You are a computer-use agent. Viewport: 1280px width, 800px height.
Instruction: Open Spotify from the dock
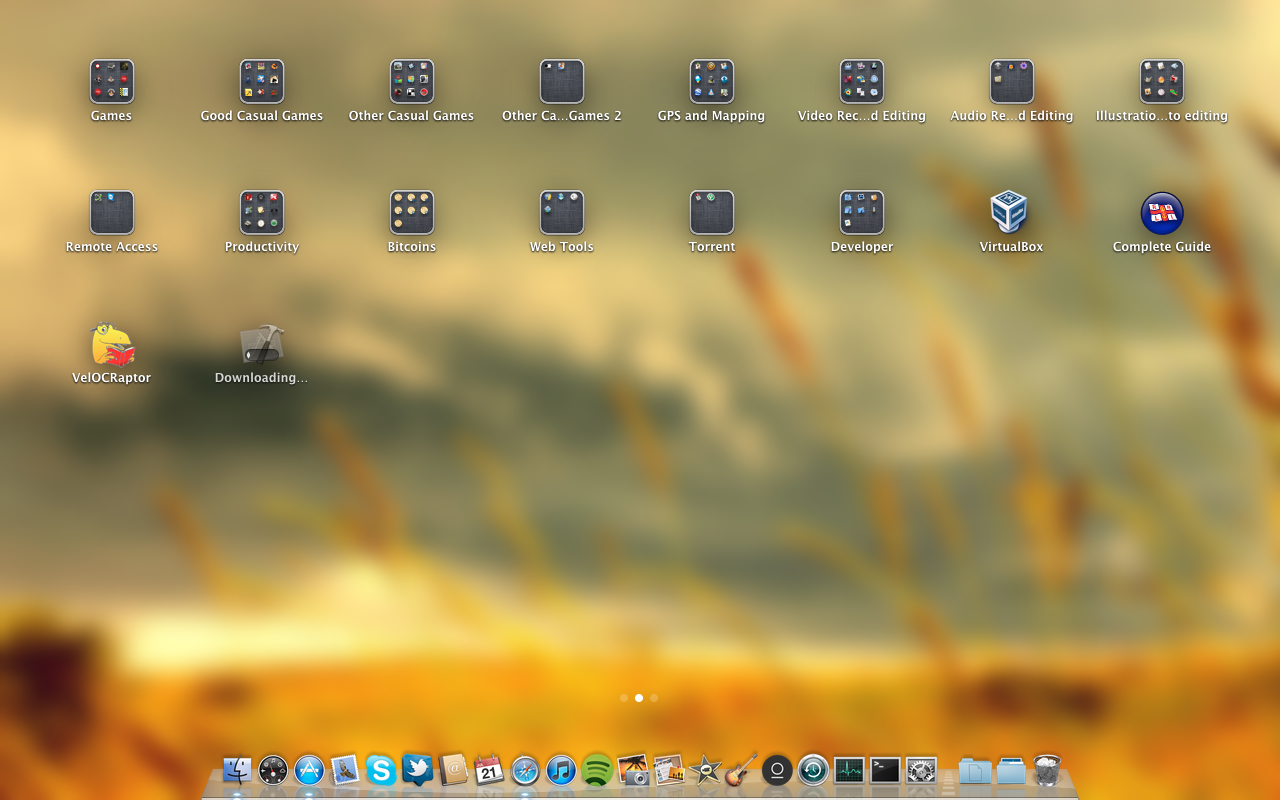tap(597, 770)
